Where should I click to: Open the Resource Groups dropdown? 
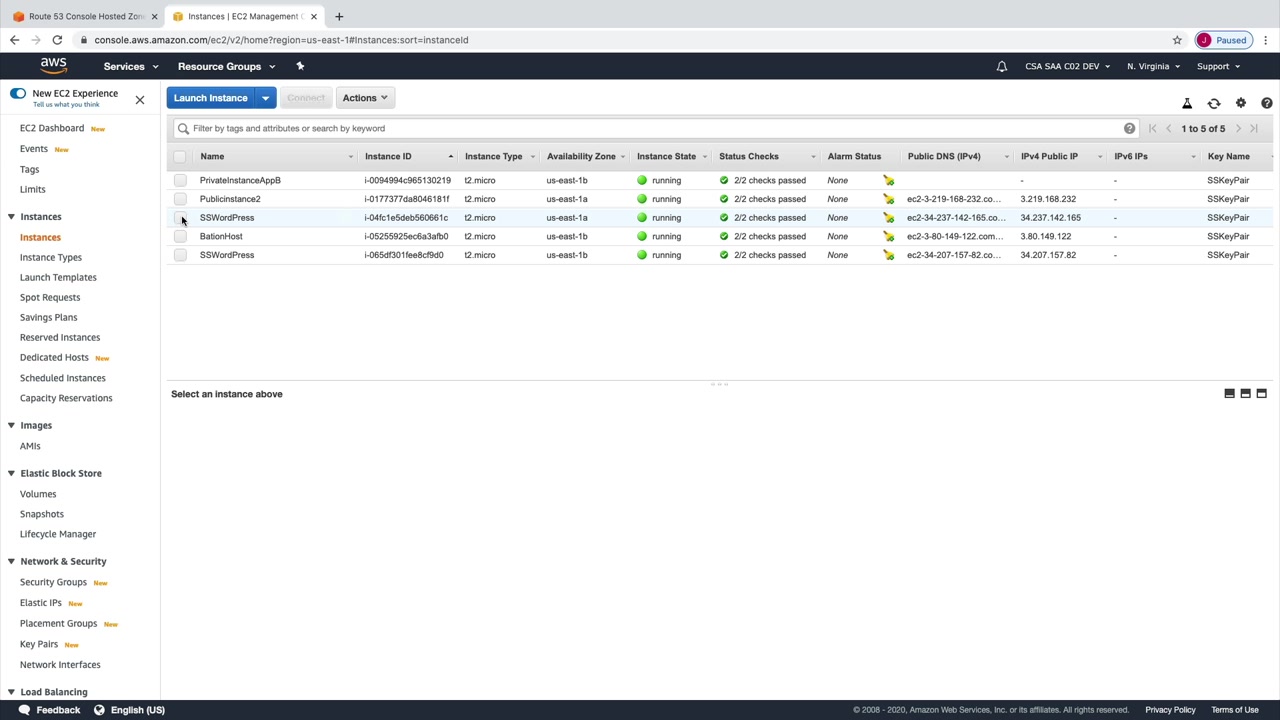coord(226,67)
